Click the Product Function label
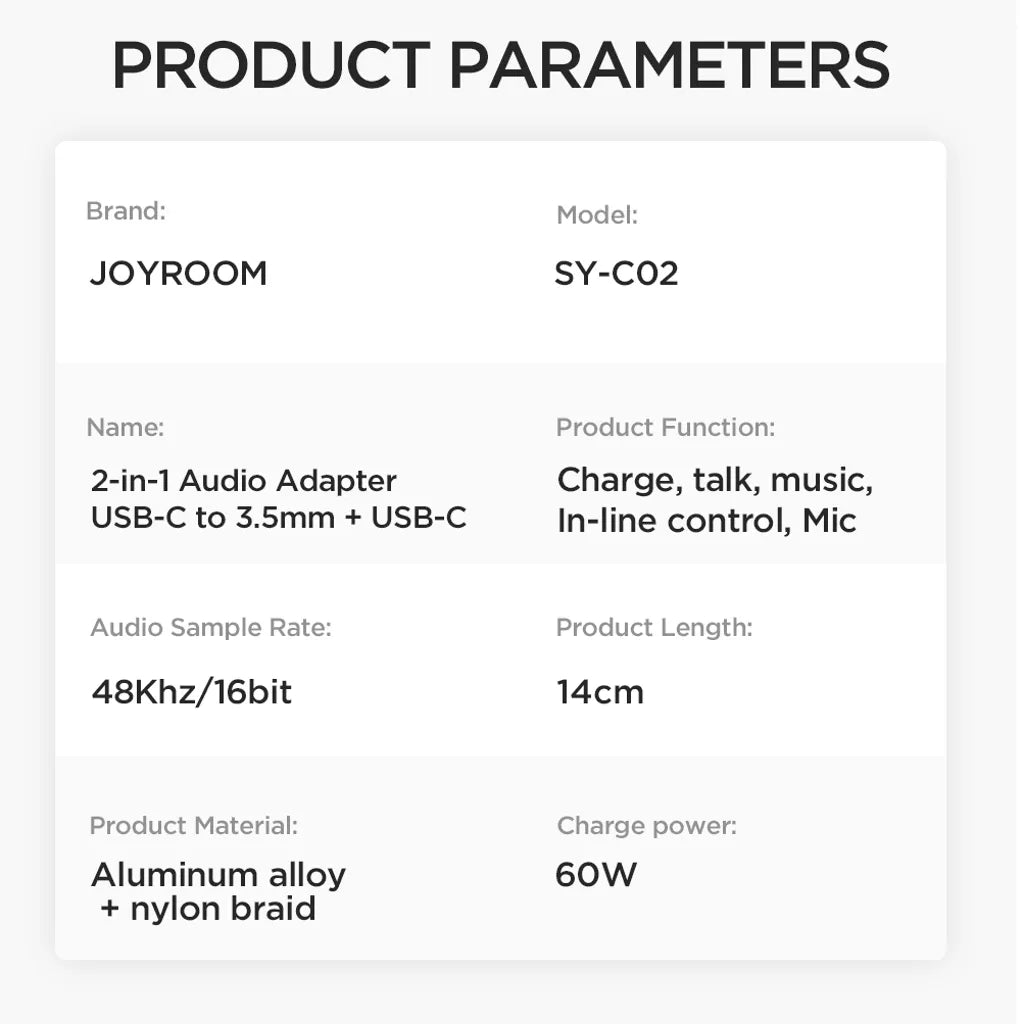 point(665,428)
